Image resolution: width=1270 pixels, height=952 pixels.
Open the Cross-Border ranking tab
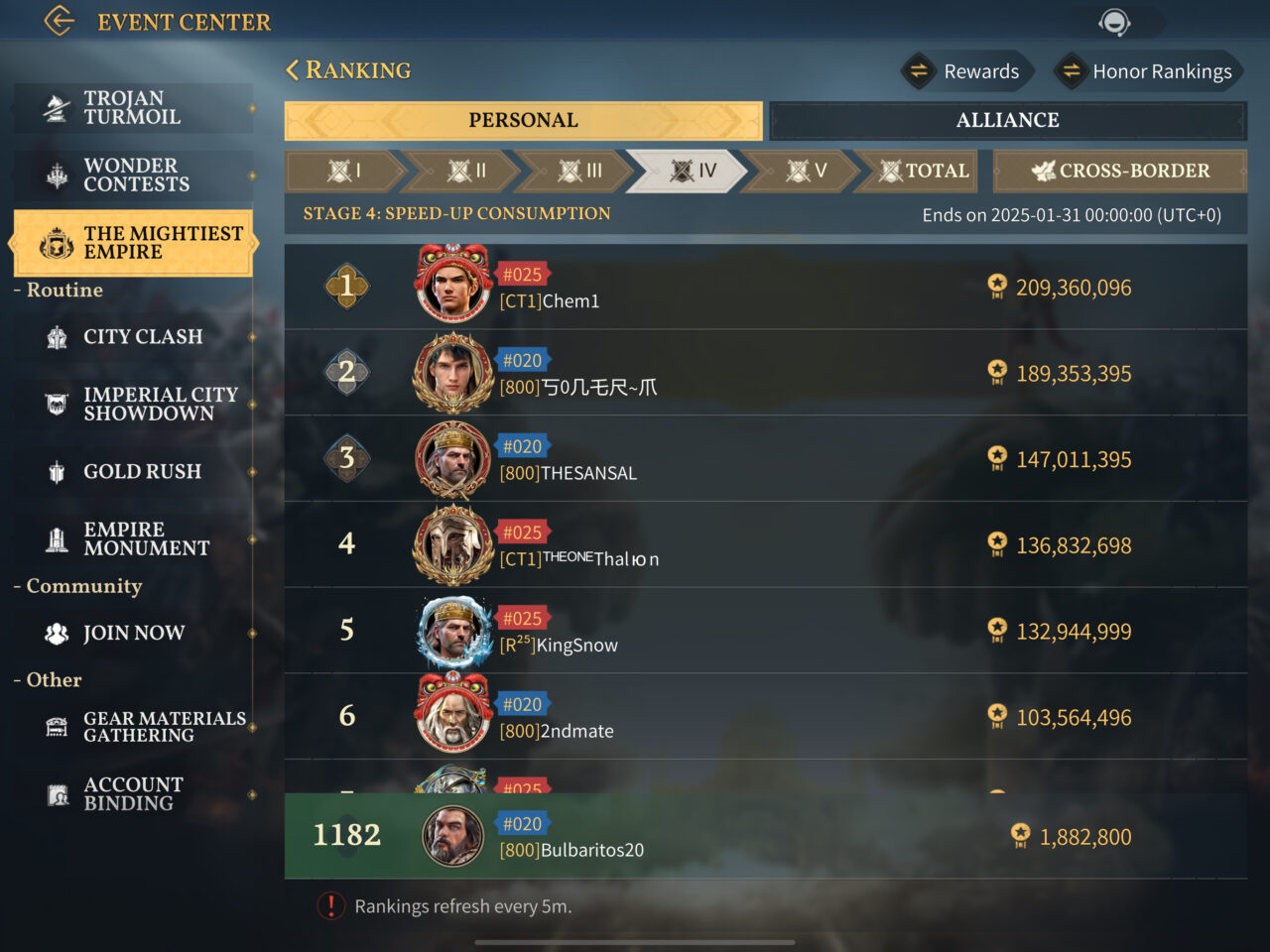click(x=1120, y=171)
